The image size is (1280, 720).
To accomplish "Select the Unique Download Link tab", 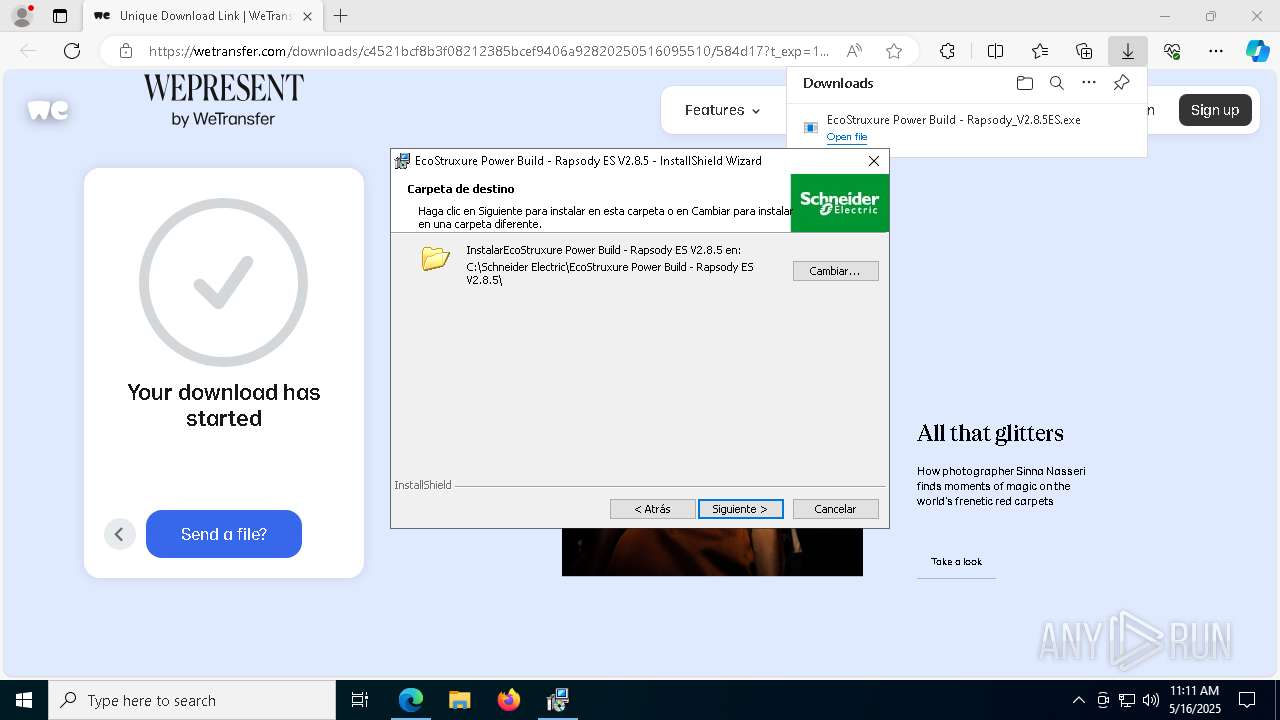I will pos(202,16).
